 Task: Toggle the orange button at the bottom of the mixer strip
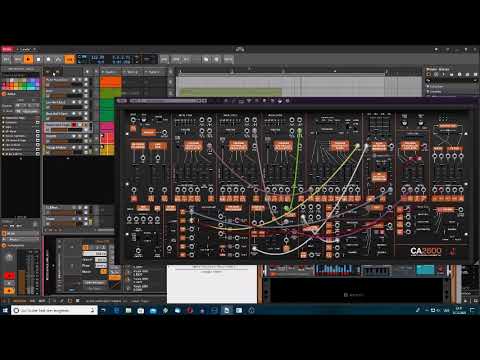point(9,291)
